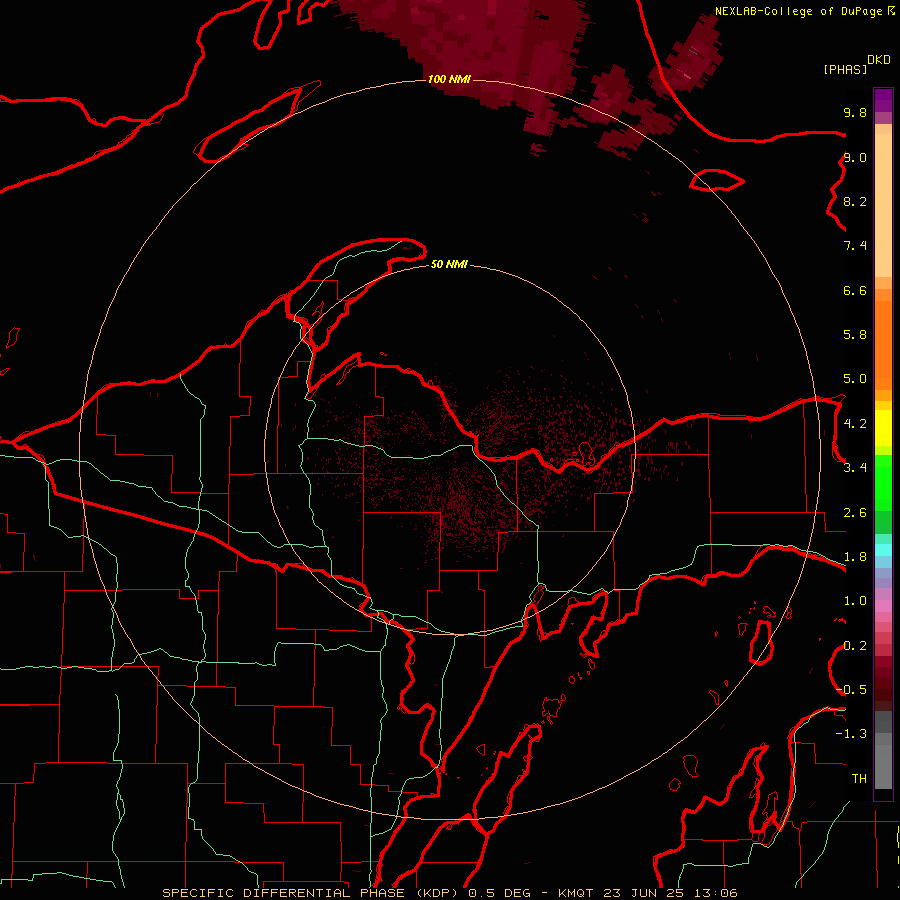Click the cyan segment of the color bar

[883, 550]
